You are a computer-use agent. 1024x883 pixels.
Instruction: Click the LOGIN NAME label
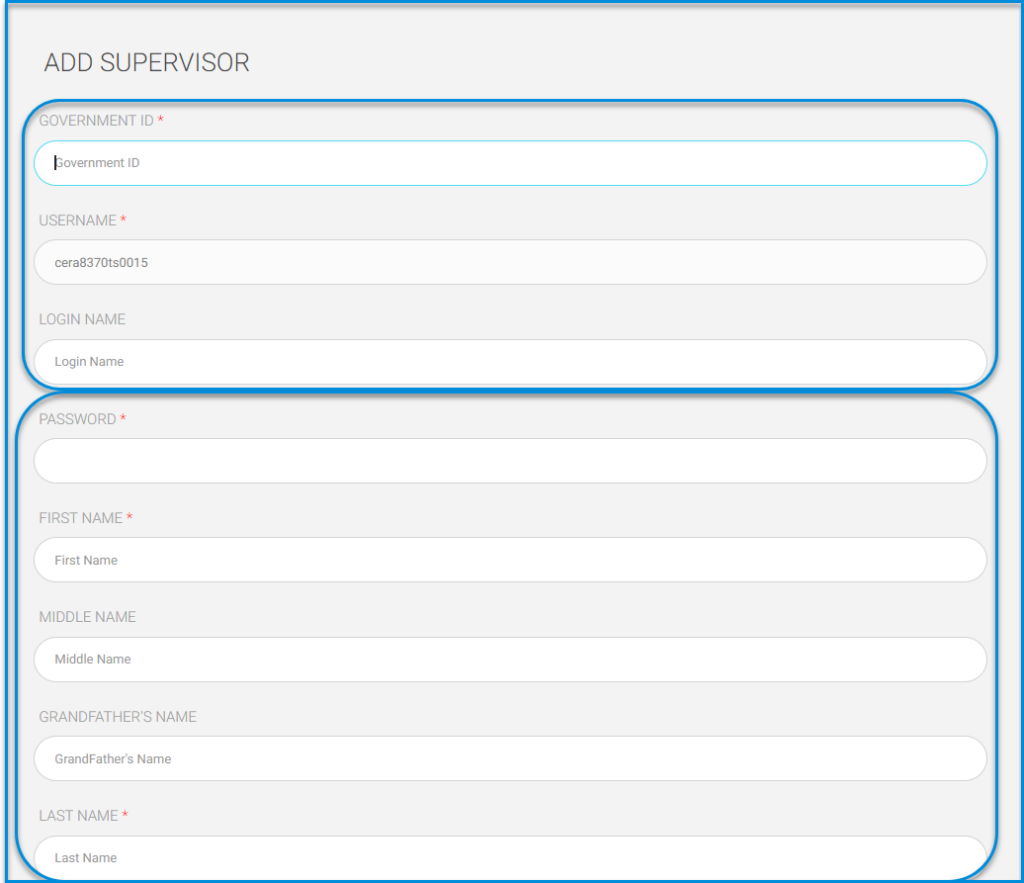(82, 319)
